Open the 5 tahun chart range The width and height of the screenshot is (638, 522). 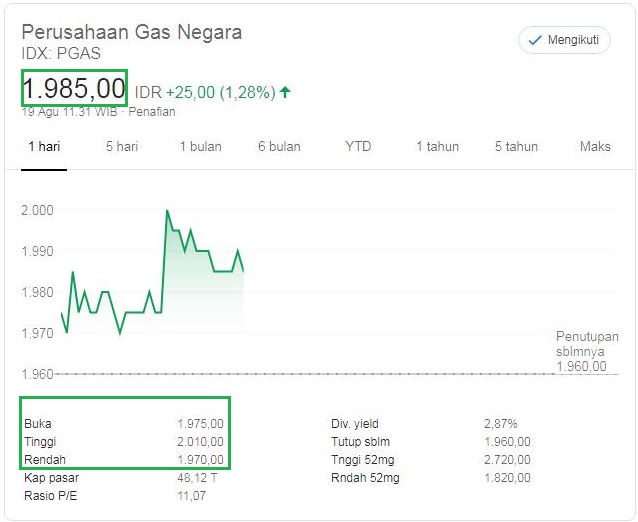click(516, 146)
